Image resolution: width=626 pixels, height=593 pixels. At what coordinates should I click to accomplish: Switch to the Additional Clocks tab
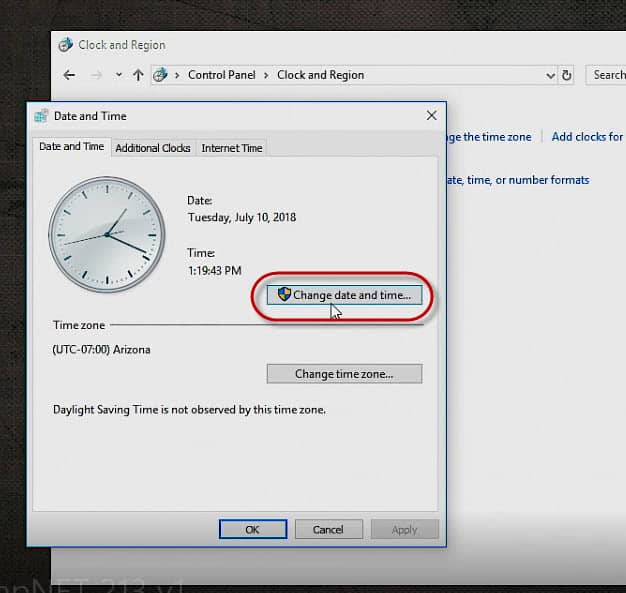coord(153,148)
